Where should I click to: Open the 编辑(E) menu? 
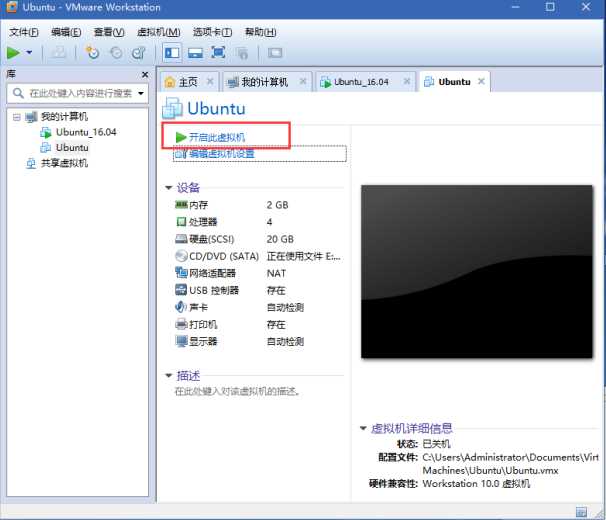[66, 32]
